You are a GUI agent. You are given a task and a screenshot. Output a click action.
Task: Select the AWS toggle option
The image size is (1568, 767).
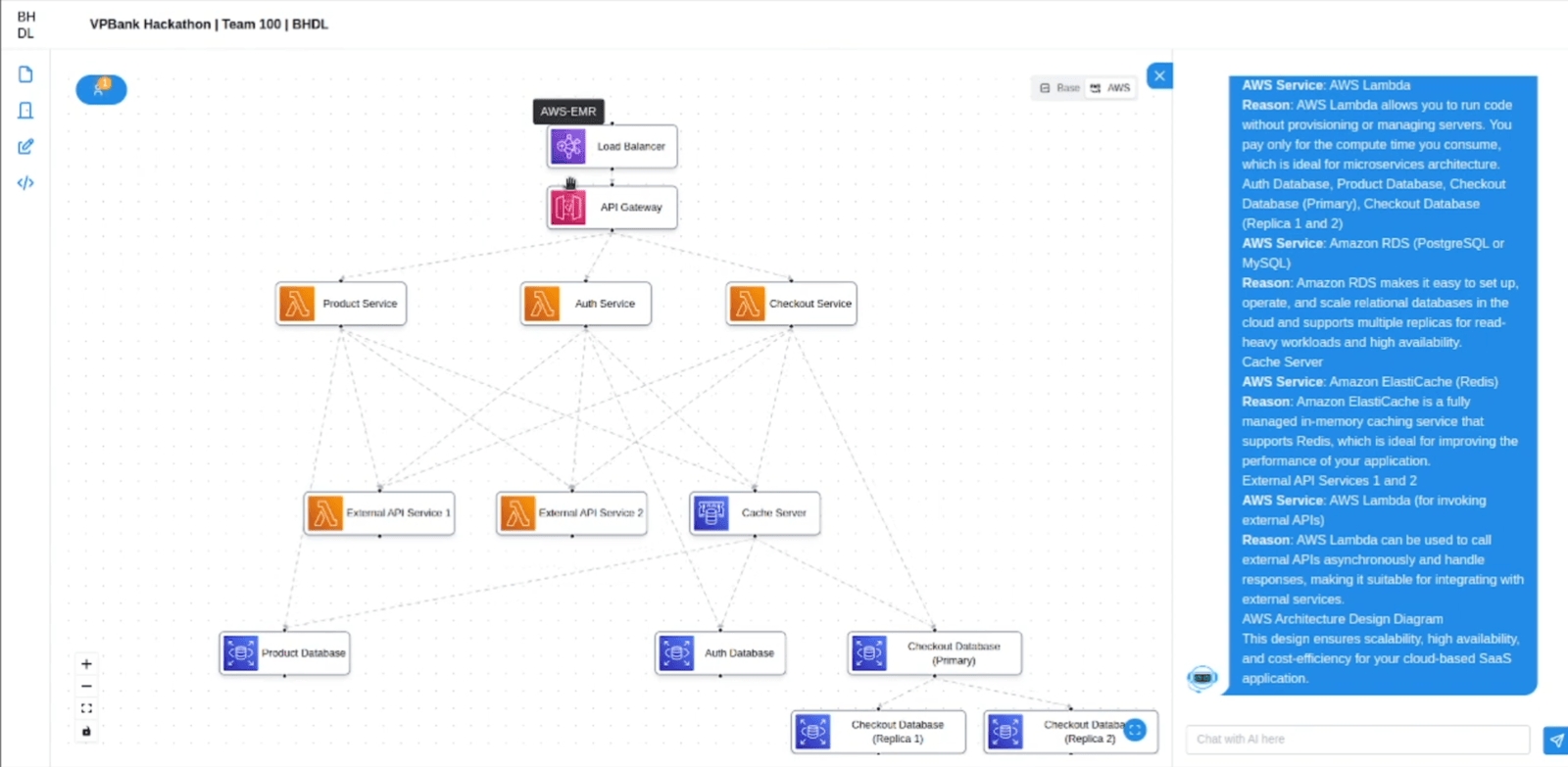coord(1110,88)
